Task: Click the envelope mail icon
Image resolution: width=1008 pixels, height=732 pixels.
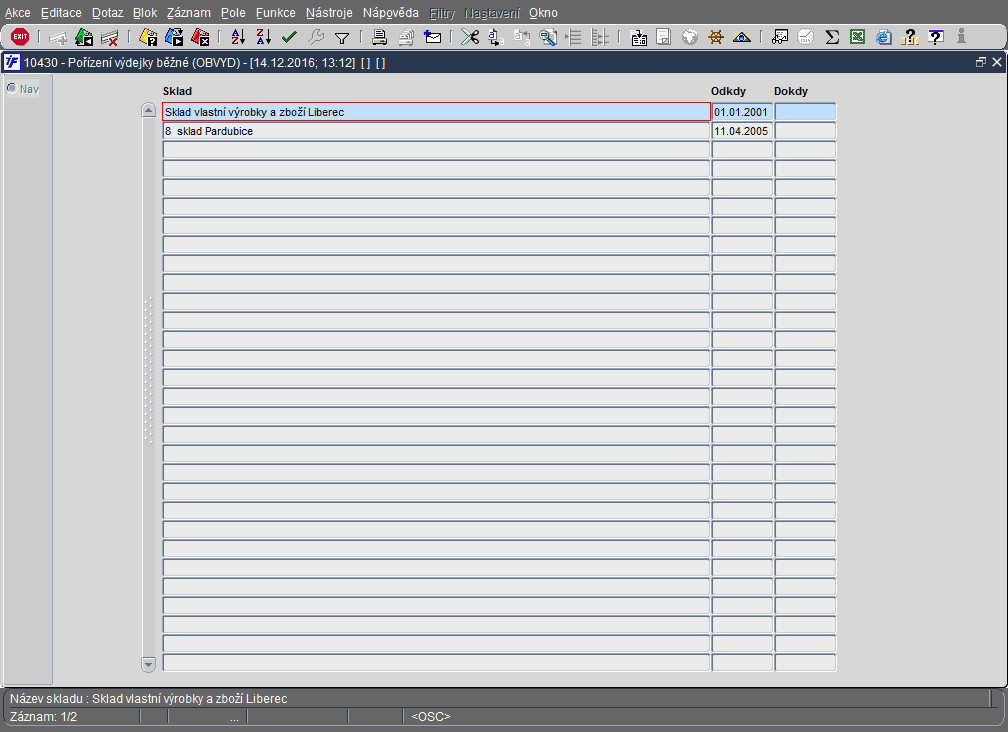Action: [433, 37]
